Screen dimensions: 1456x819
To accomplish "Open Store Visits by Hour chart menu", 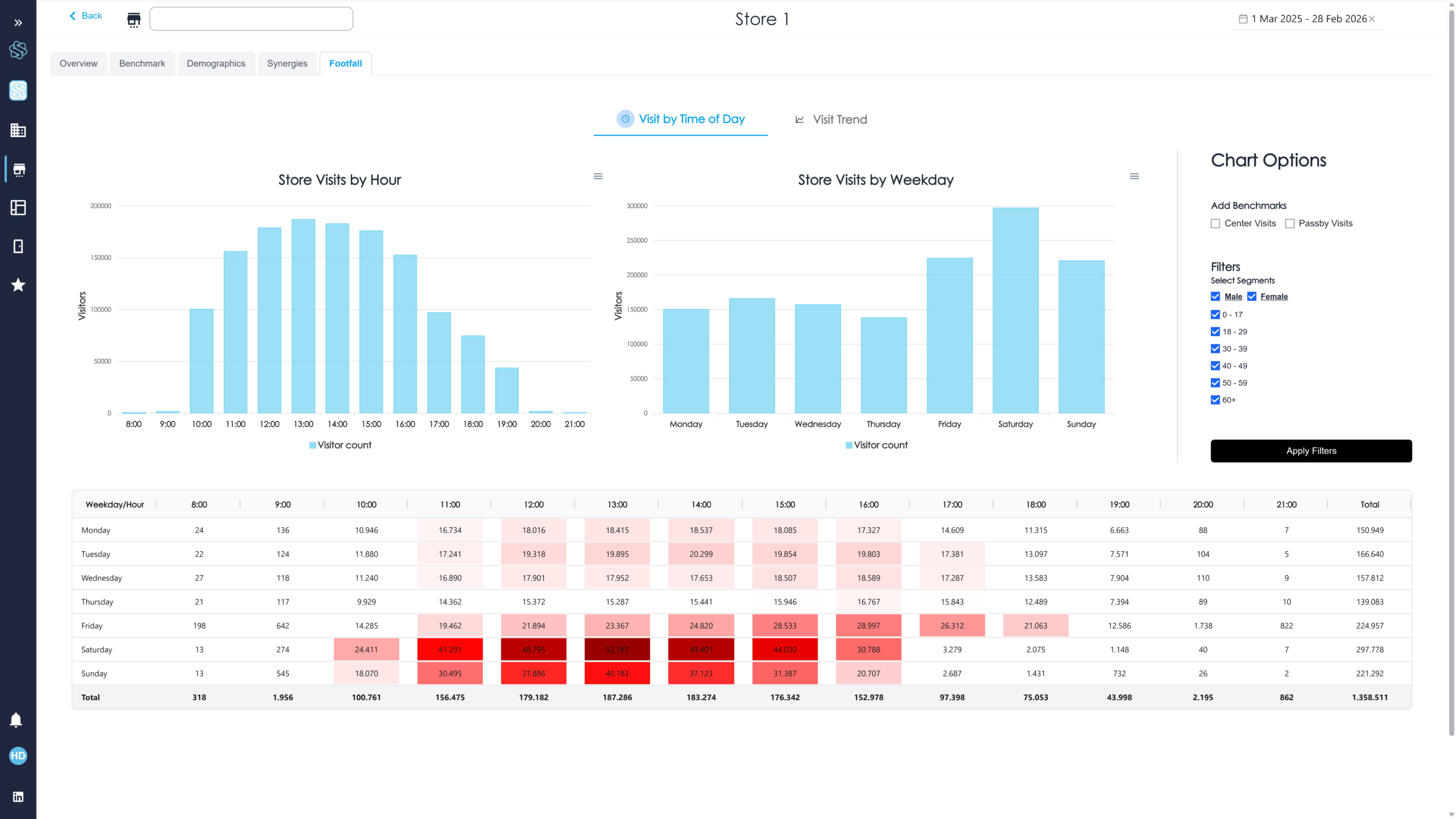I will click(598, 176).
